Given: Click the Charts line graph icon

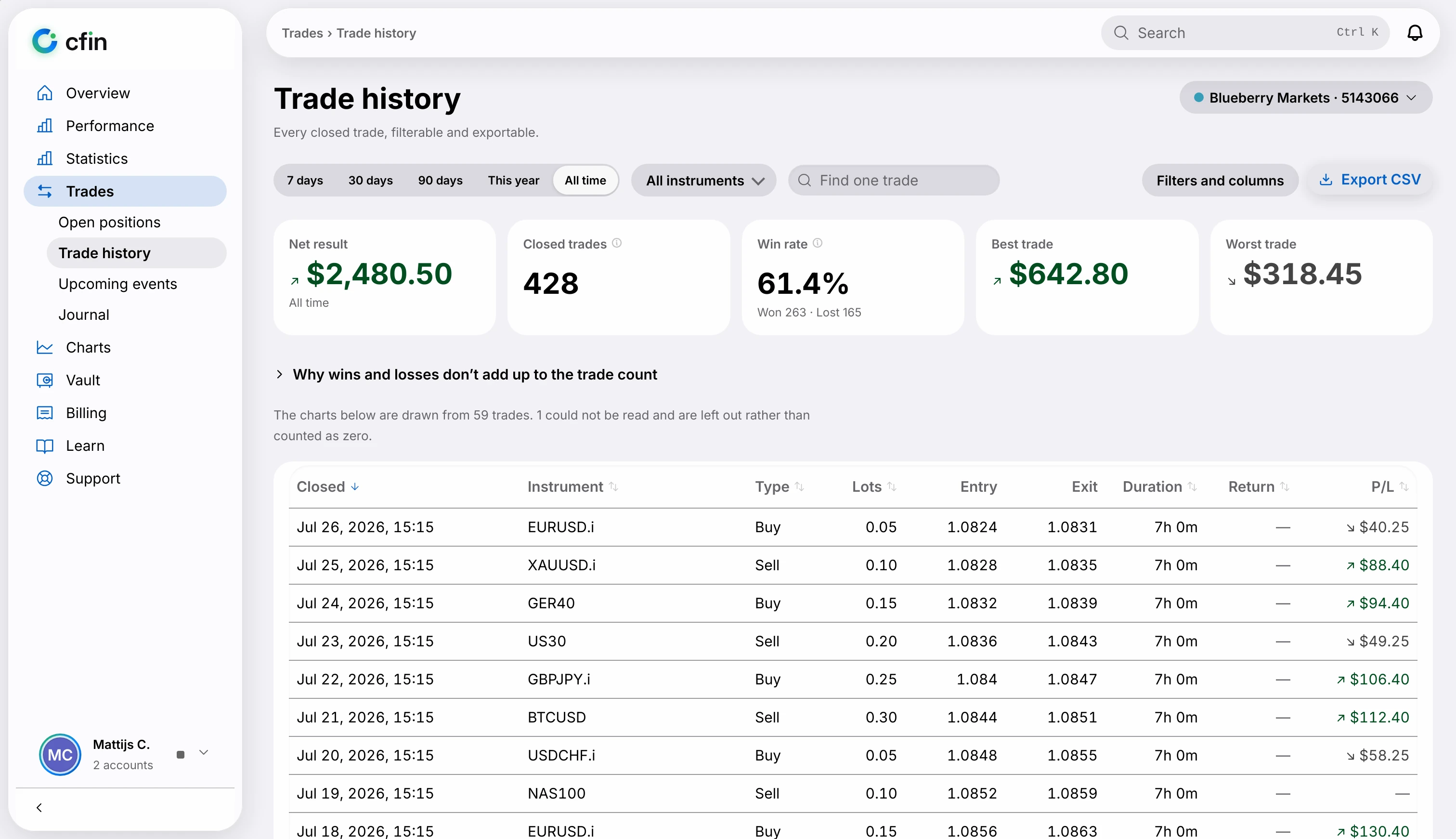Looking at the screenshot, I should pos(44,347).
